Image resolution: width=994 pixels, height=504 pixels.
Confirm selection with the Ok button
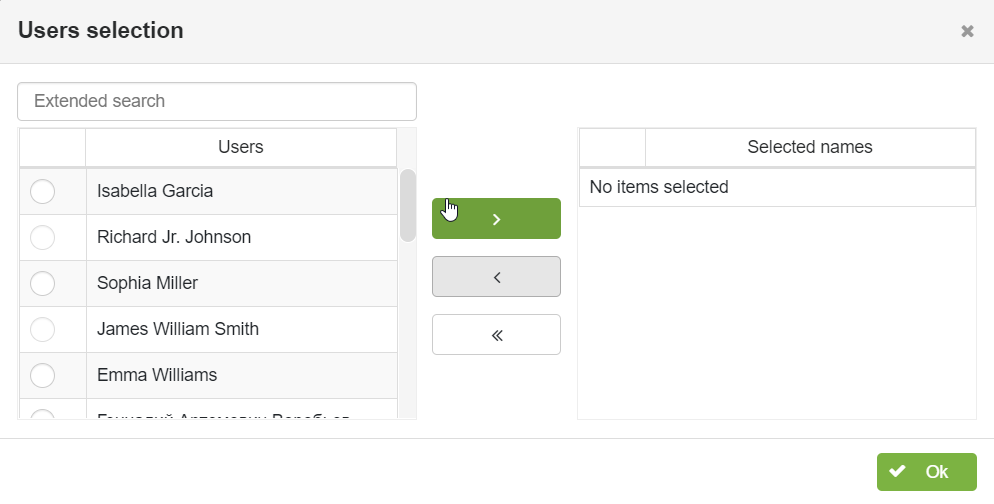(926, 472)
